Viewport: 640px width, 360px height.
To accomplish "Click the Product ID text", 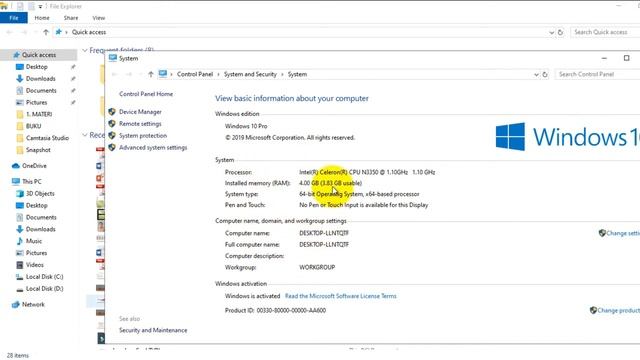I will point(275,310).
